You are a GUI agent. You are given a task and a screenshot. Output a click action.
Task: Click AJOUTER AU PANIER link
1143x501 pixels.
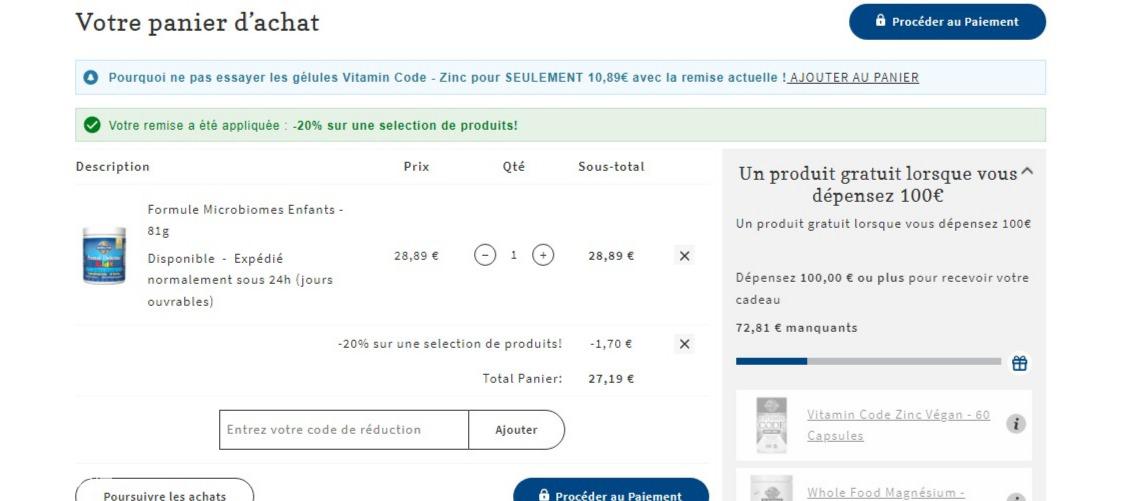(x=854, y=77)
